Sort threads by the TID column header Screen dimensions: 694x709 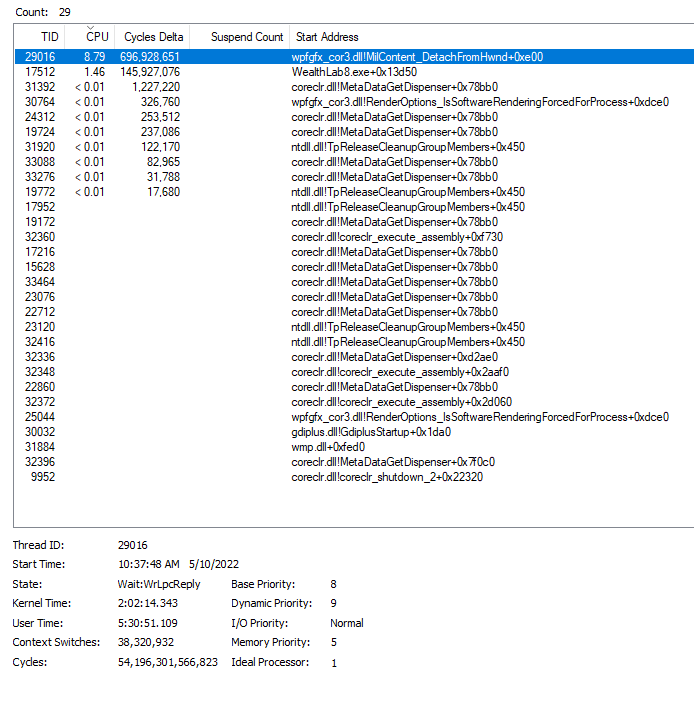48,37
